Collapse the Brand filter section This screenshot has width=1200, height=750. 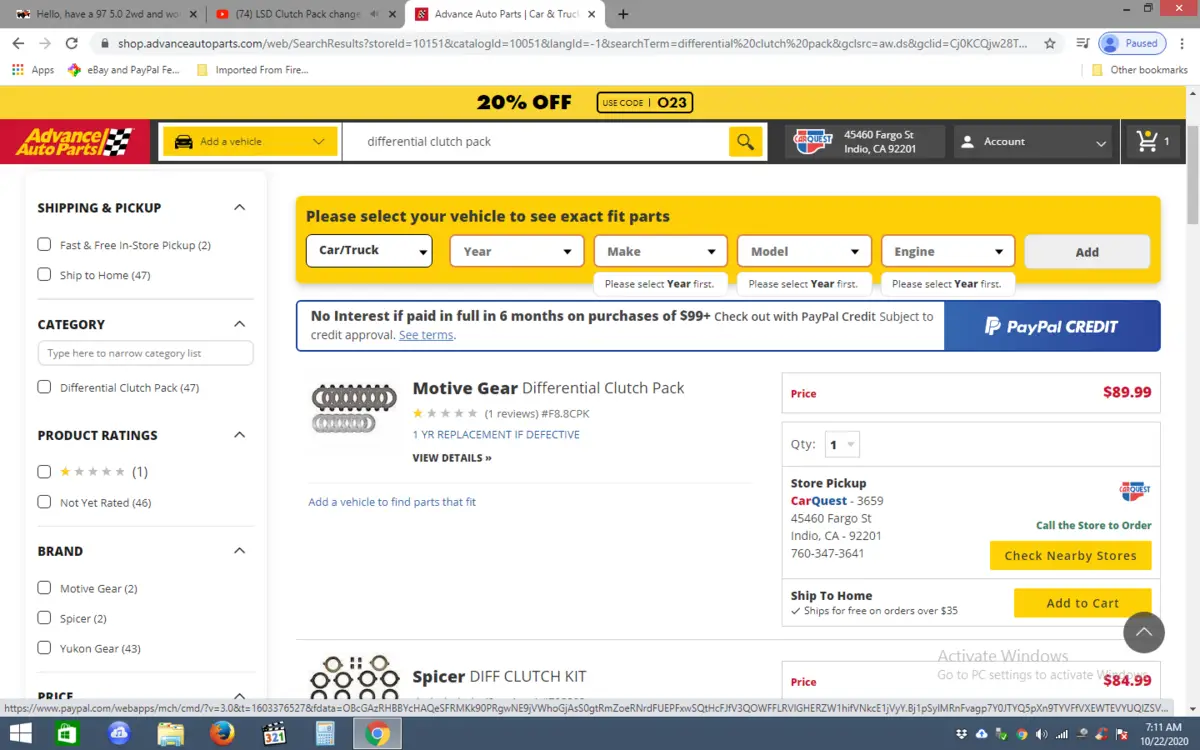239,551
